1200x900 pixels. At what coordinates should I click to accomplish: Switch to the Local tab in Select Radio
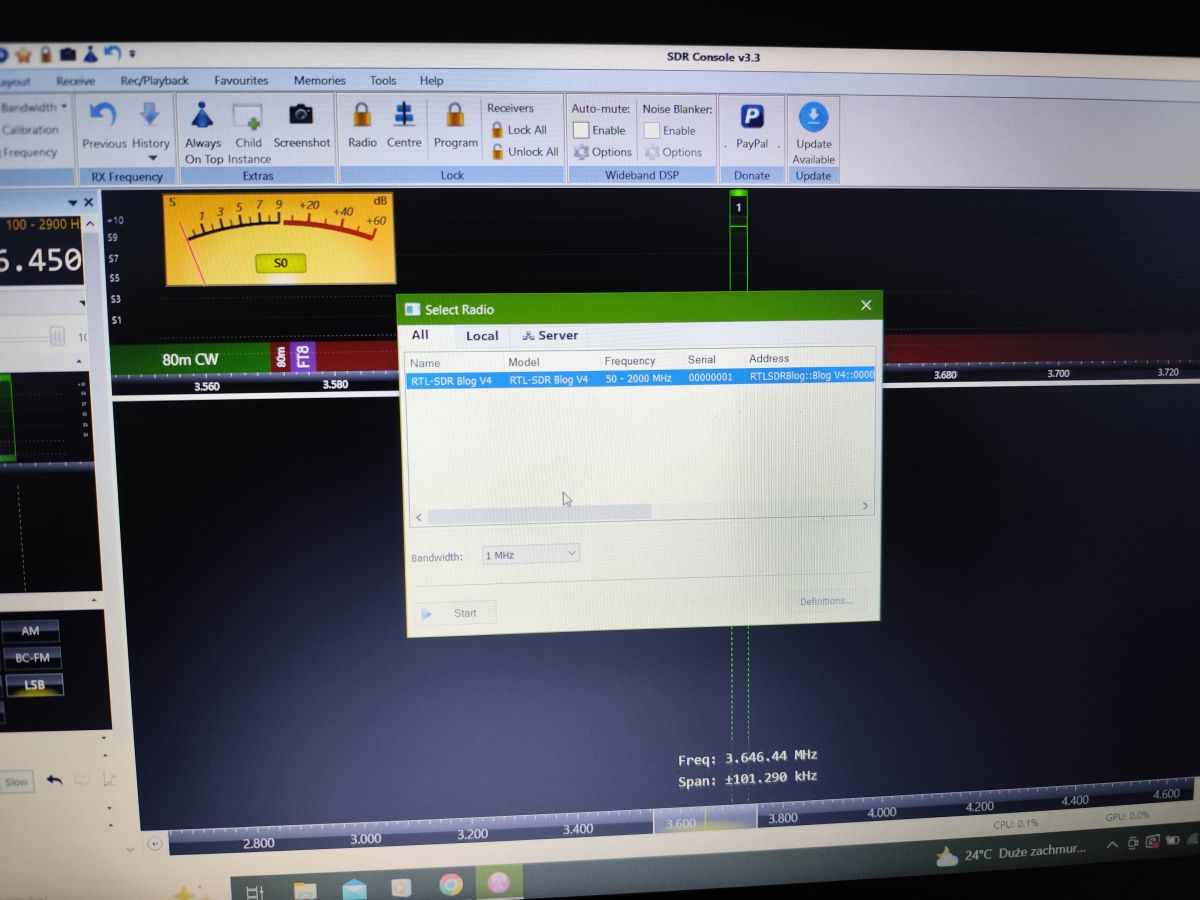click(482, 336)
